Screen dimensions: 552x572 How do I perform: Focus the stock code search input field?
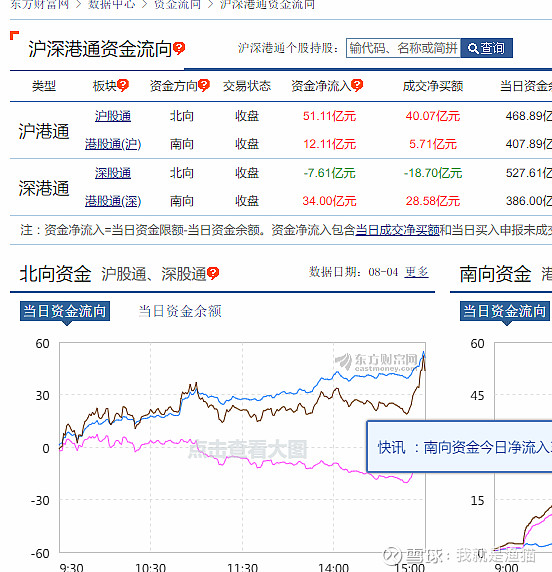click(x=403, y=48)
